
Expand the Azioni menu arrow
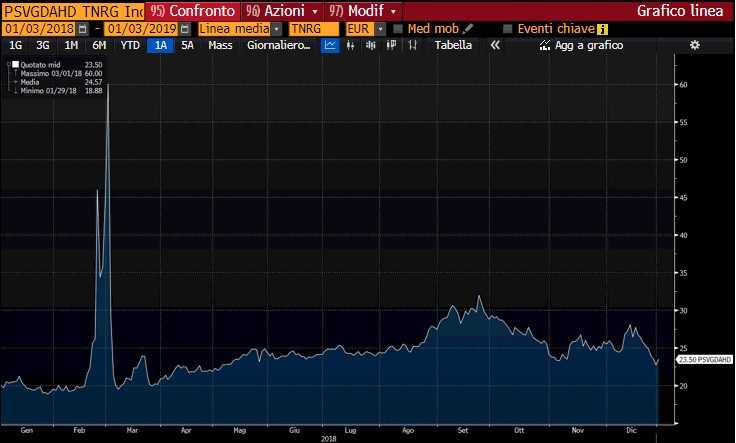tap(315, 11)
